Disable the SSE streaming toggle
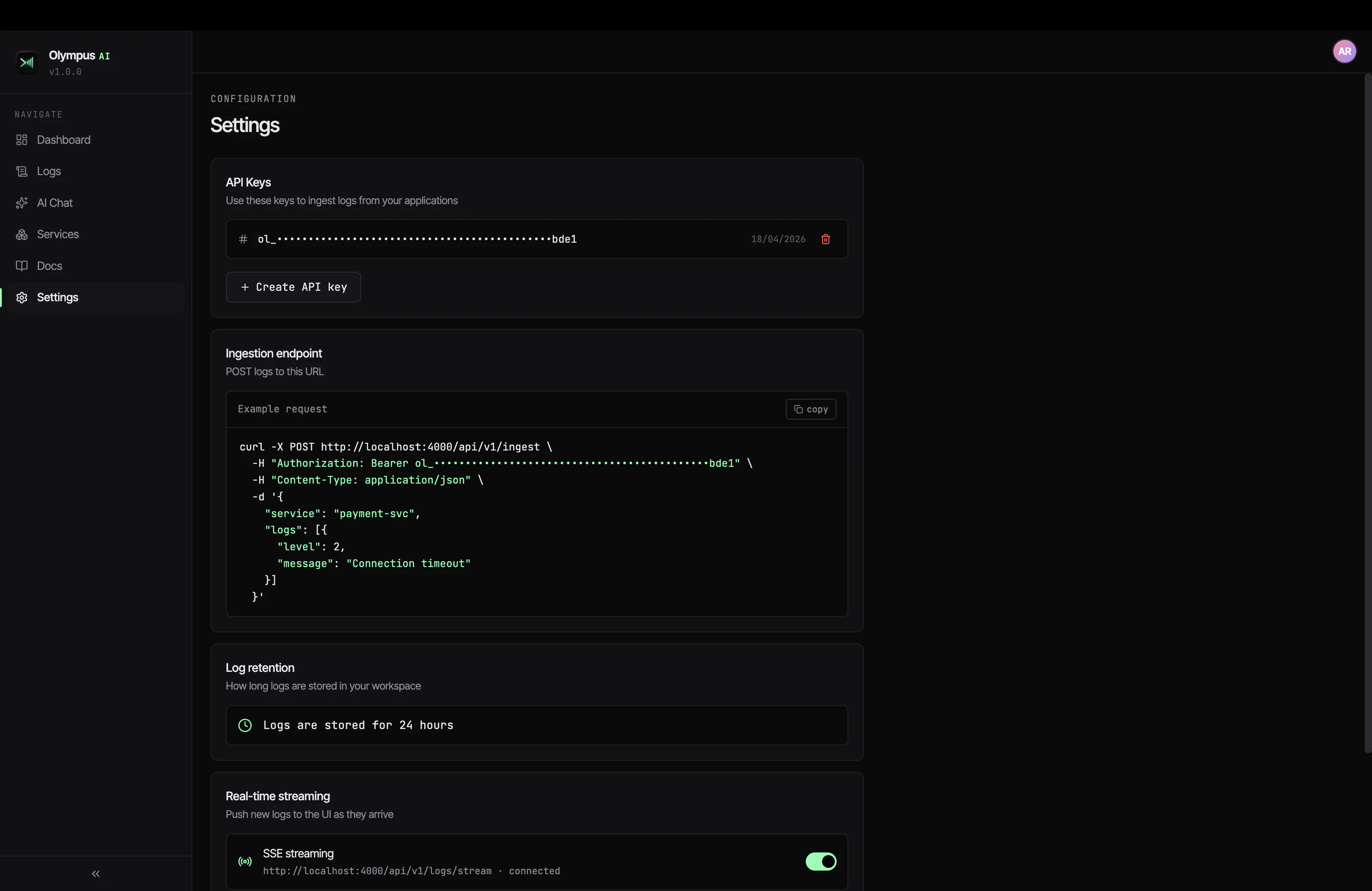1372x891 pixels. tap(820, 862)
